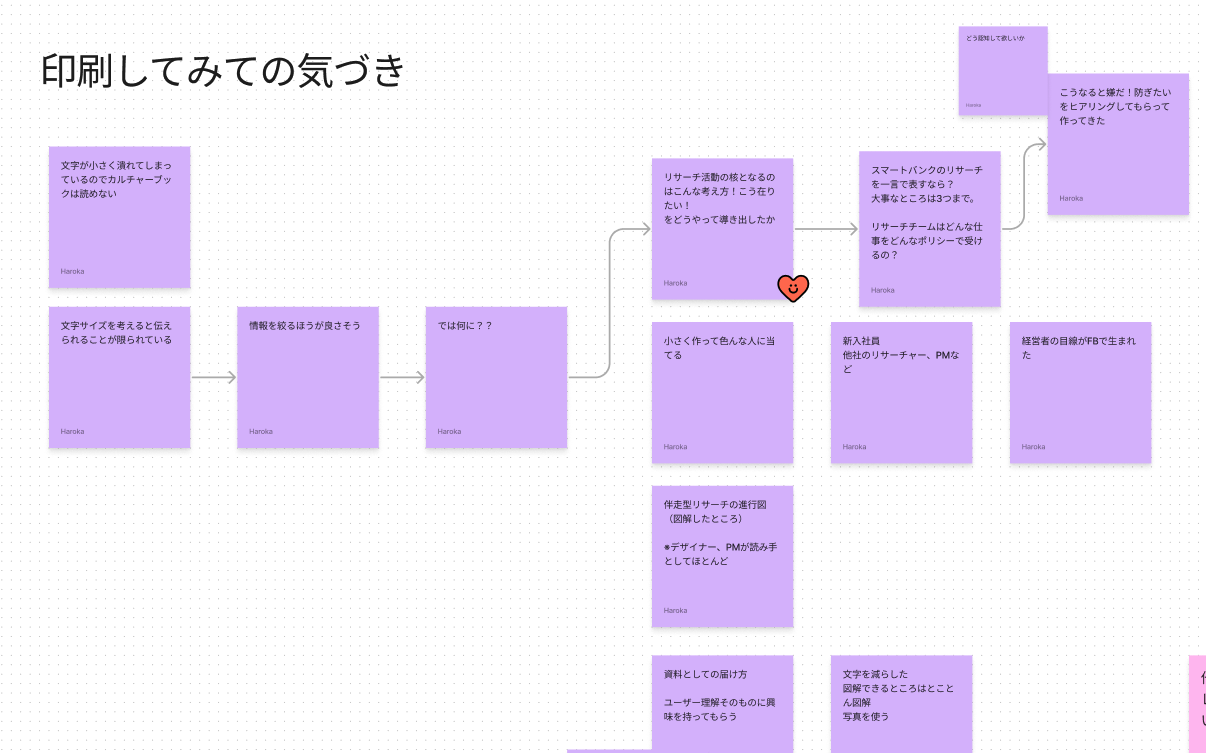Click Haroka author label on どう認知して欲しいか note
Screen dimensions: 1206x753
(x=973, y=104)
